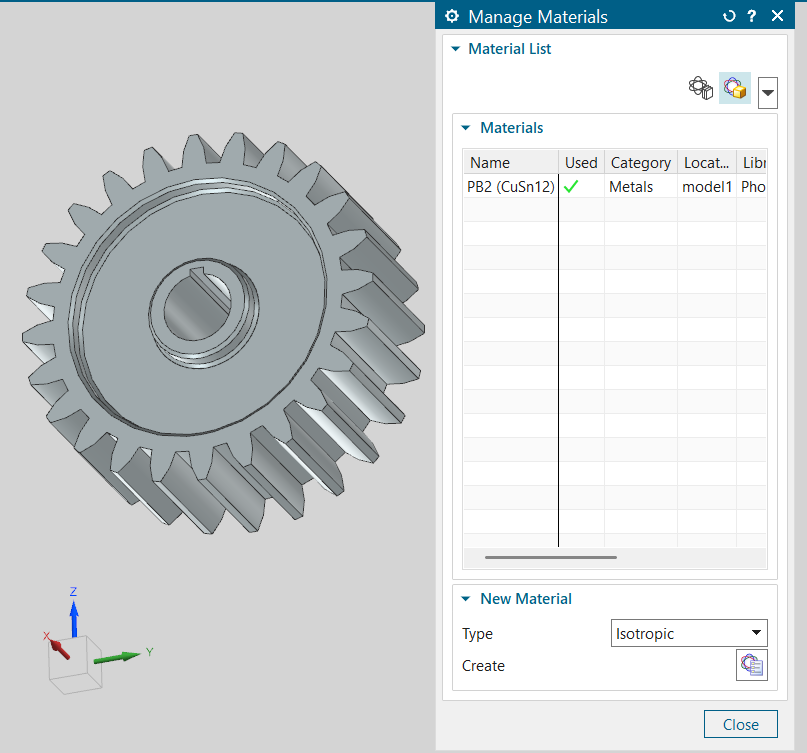The height and width of the screenshot is (753, 807).
Task: Click the blue Z axis arrow
Action: (x=73, y=612)
